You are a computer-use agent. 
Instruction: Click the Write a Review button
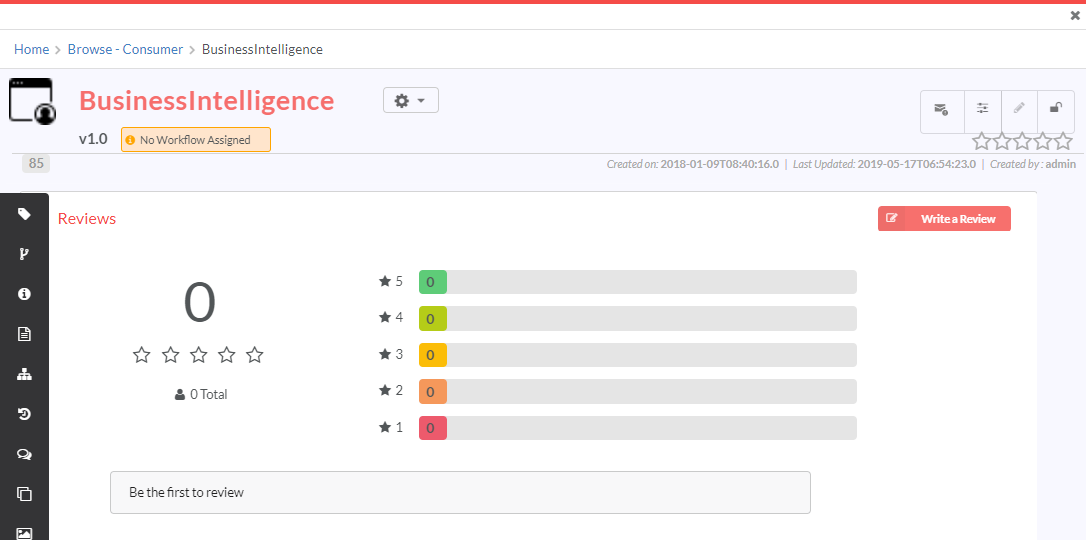pos(944,219)
